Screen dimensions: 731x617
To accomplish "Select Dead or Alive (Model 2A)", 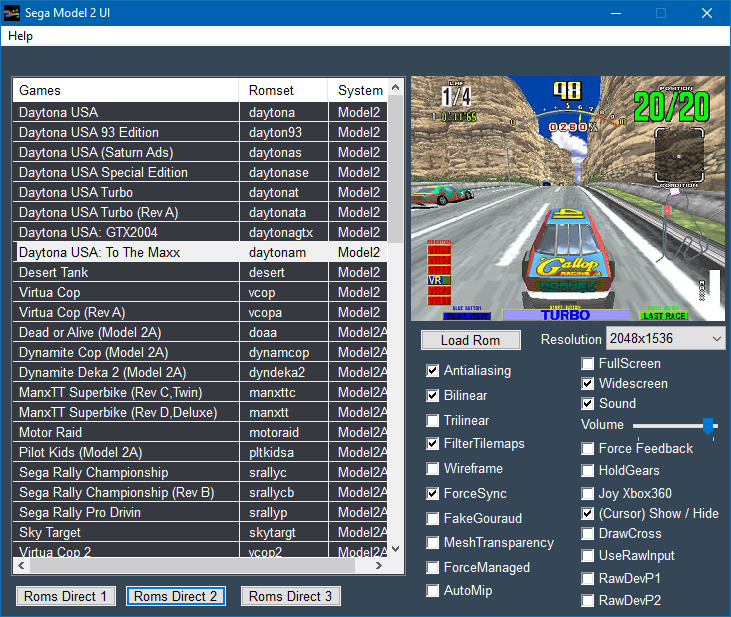I will tap(200, 333).
